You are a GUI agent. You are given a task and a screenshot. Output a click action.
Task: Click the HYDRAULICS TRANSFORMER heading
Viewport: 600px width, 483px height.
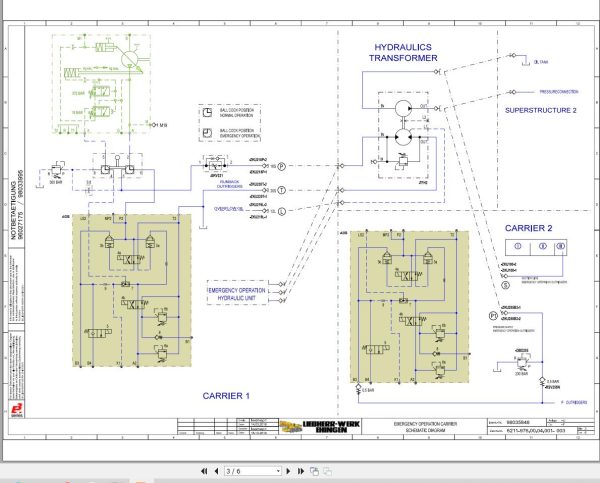tap(403, 52)
